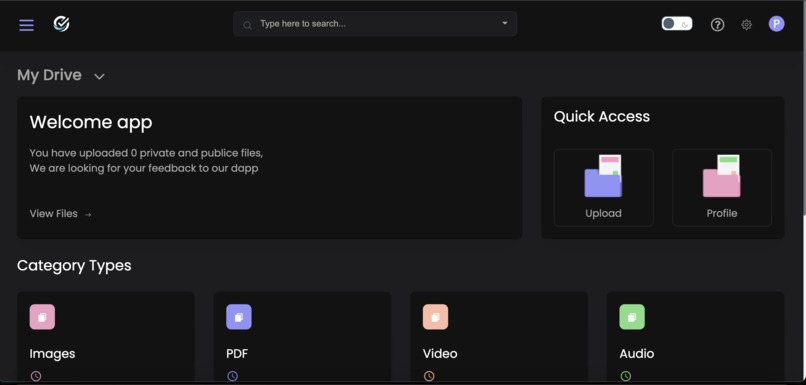This screenshot has width=806, height=385.
Task: Click the Quick Access heading
Action: point(602,117)
